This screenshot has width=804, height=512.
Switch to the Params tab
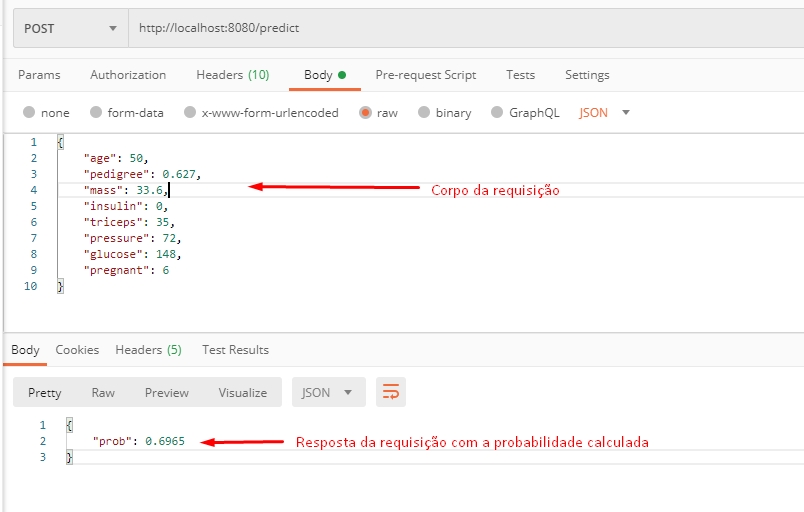[39, 75]
